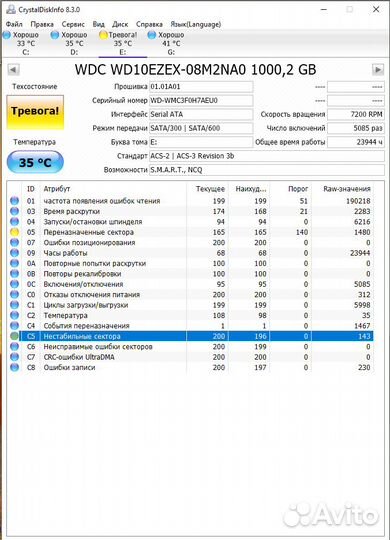Select row Неисправимые ошибки секторов
This screenshot has width=390, height=540.
pos(191,346)
